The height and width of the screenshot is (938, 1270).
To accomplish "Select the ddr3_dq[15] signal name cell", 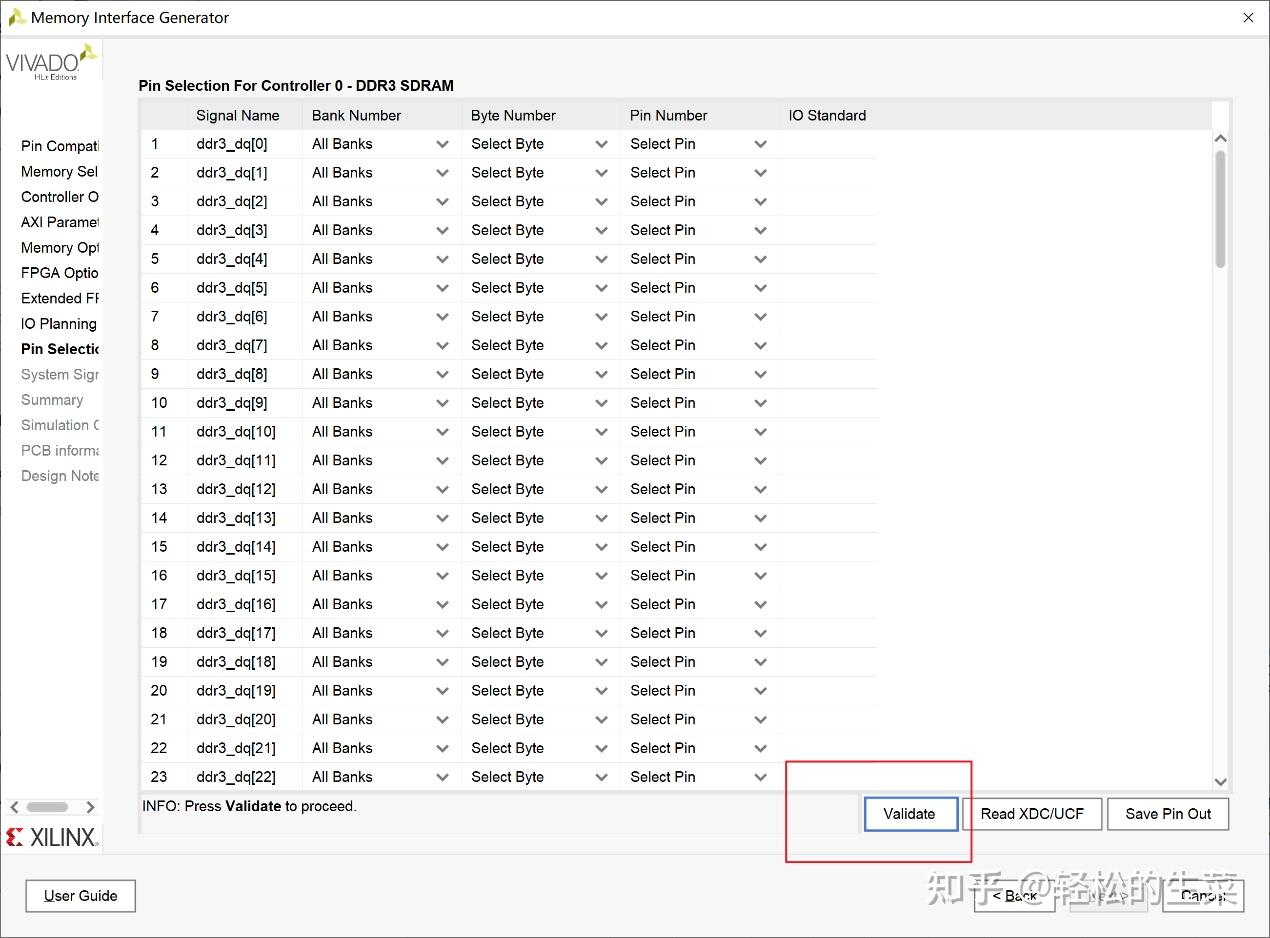I will pos(236,576).
